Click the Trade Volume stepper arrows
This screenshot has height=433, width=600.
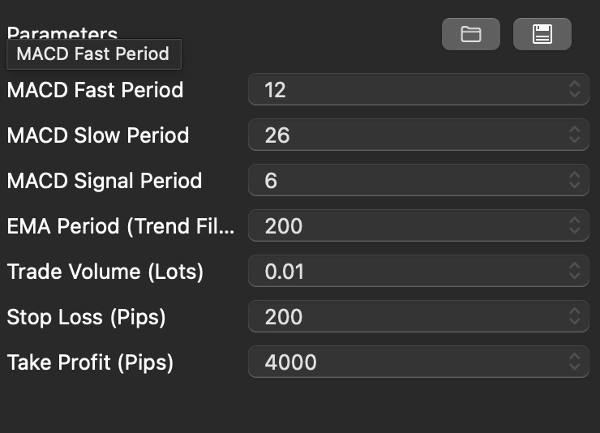[x=575, y=271]
